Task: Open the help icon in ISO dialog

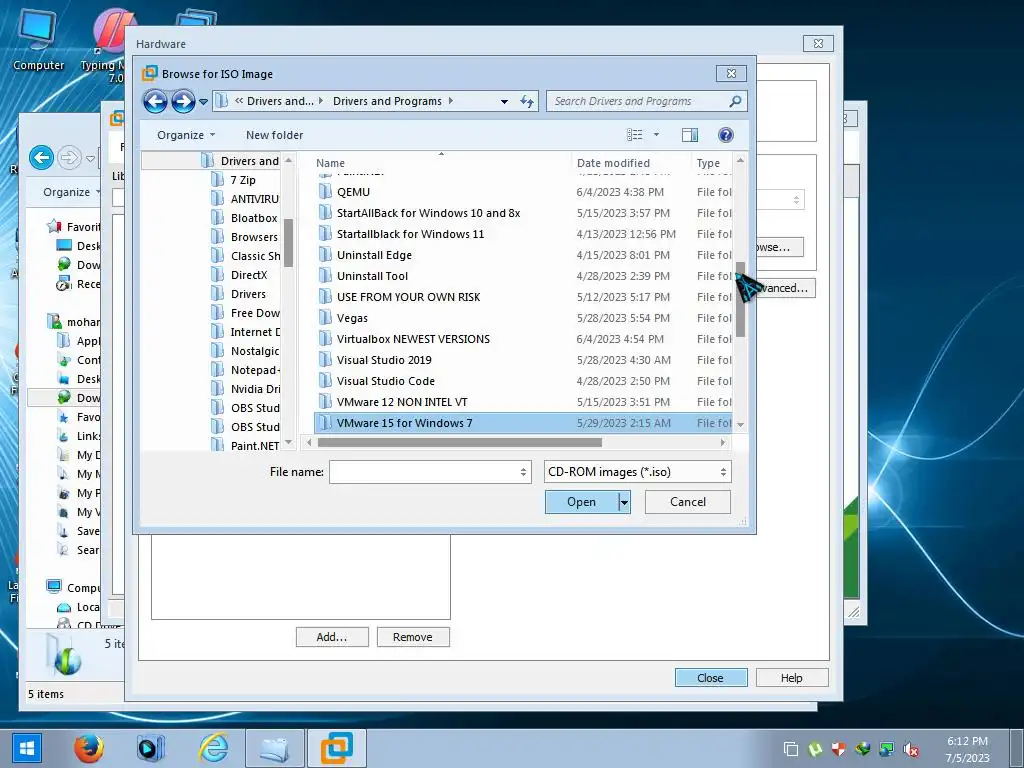Action: click(726, 135)
